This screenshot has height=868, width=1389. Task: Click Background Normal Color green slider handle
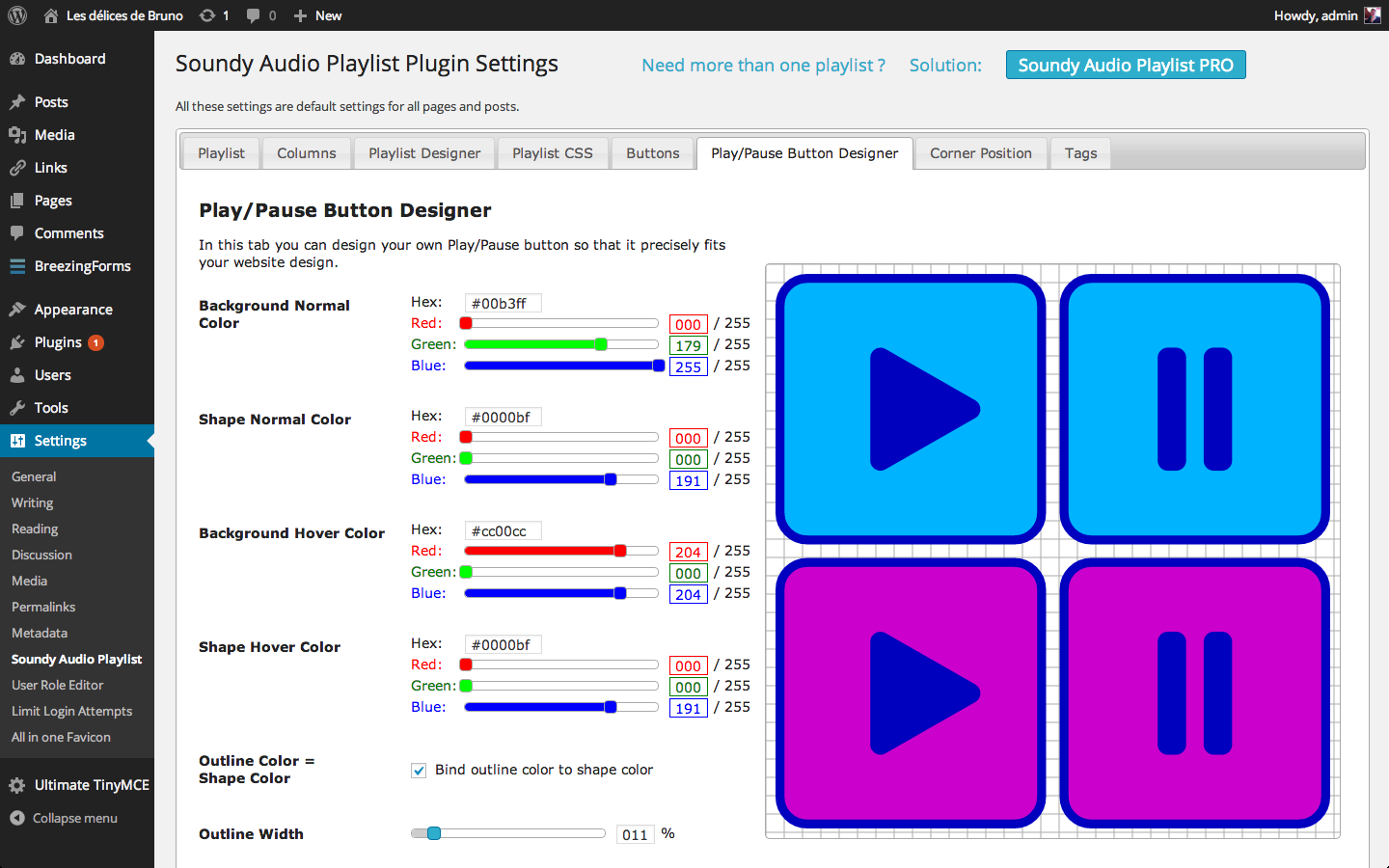point(601,344)
